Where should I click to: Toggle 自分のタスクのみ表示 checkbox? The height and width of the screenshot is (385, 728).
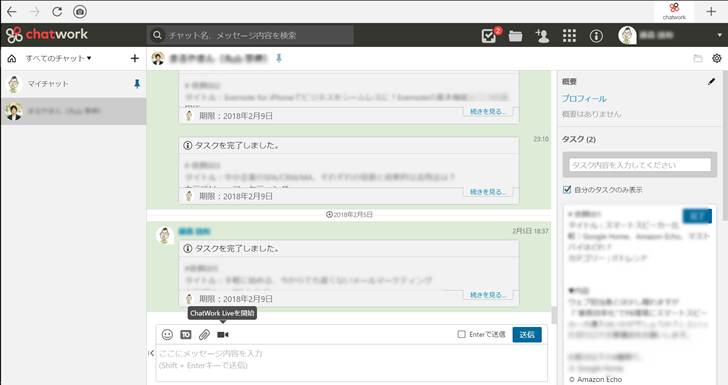pos(566,189)
